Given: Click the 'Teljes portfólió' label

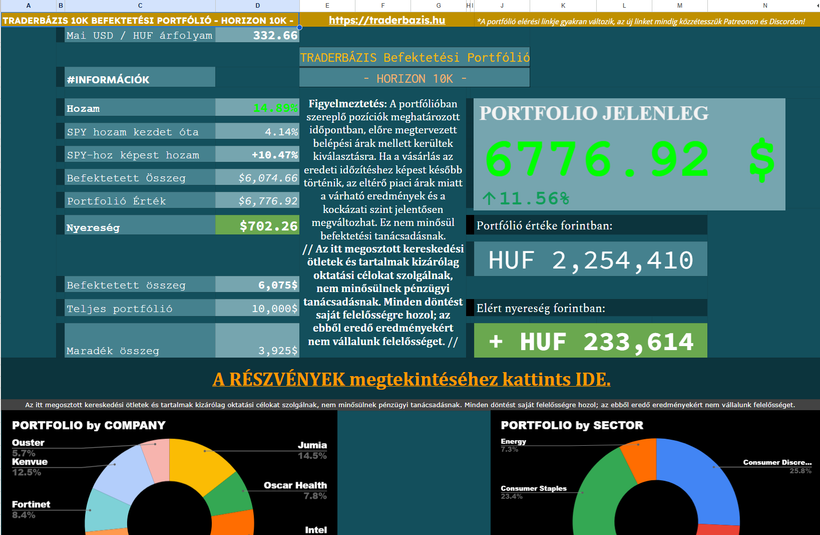Looking at the screenshot, I should click(x=140, y=308).
